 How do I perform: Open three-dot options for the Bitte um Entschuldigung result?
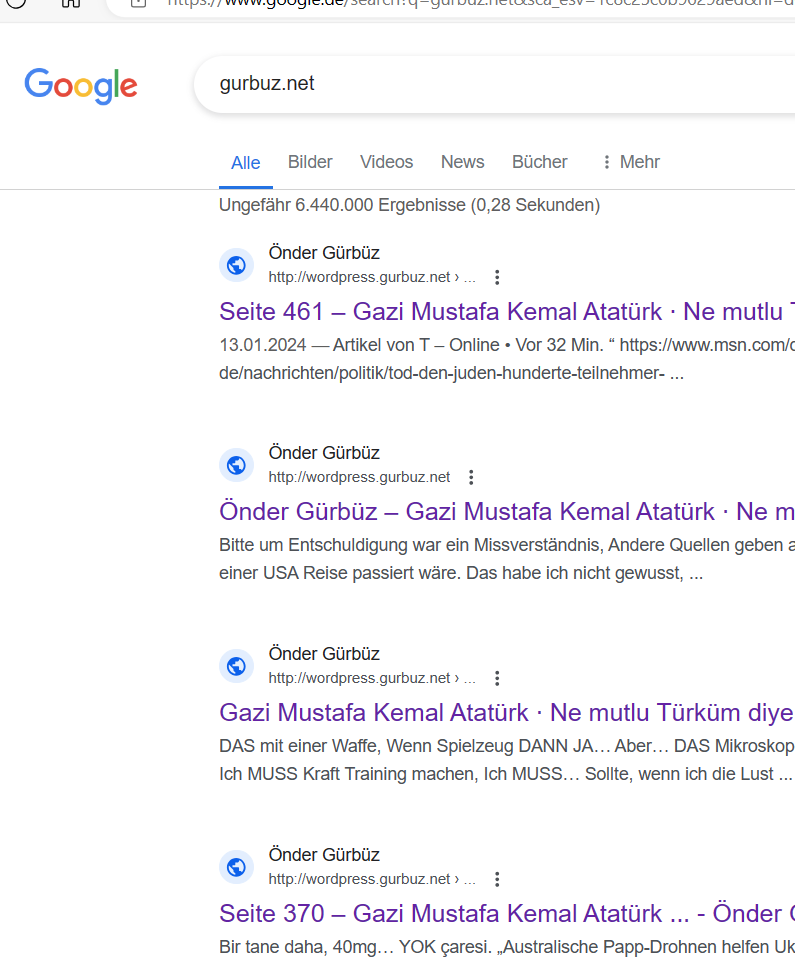click(471, 477)
